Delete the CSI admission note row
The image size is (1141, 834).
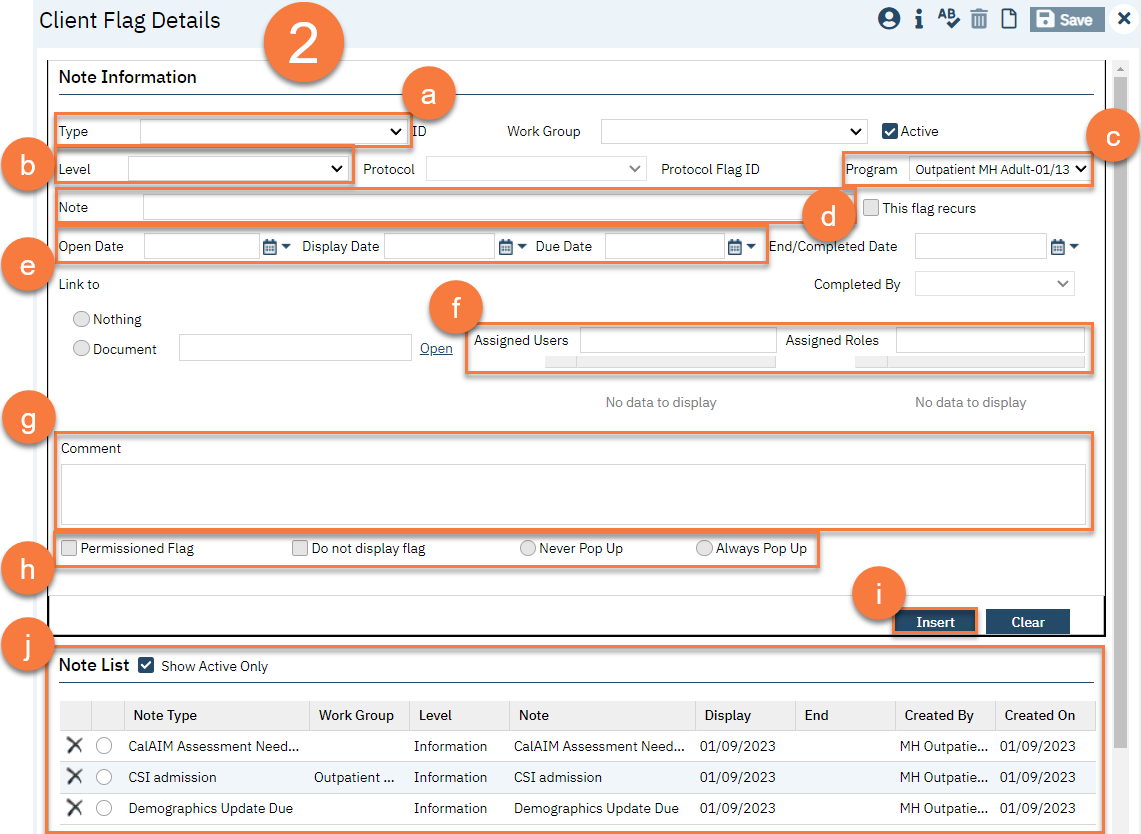tap(74, 777)
